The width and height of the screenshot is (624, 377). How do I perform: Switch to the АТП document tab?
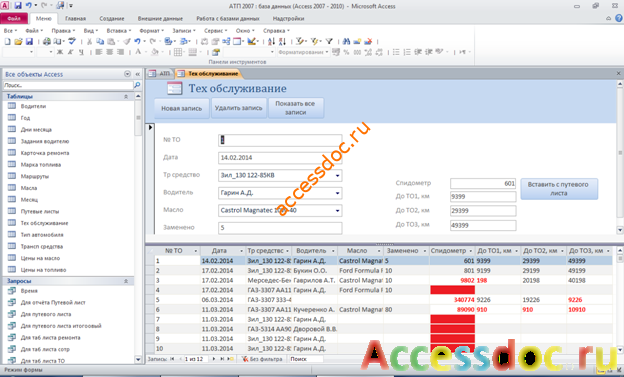pos(160,74)
